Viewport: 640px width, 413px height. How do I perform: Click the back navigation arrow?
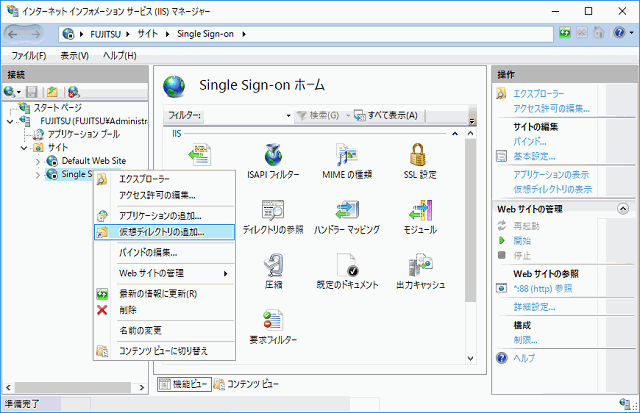[x=13, y=34]
